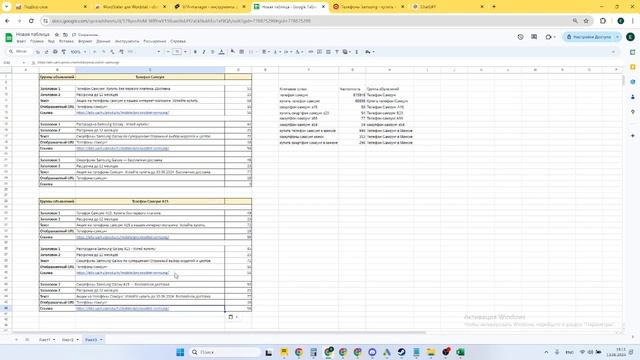Toggle strikethrough formatting in the toolbar

(x=212, y=52)
